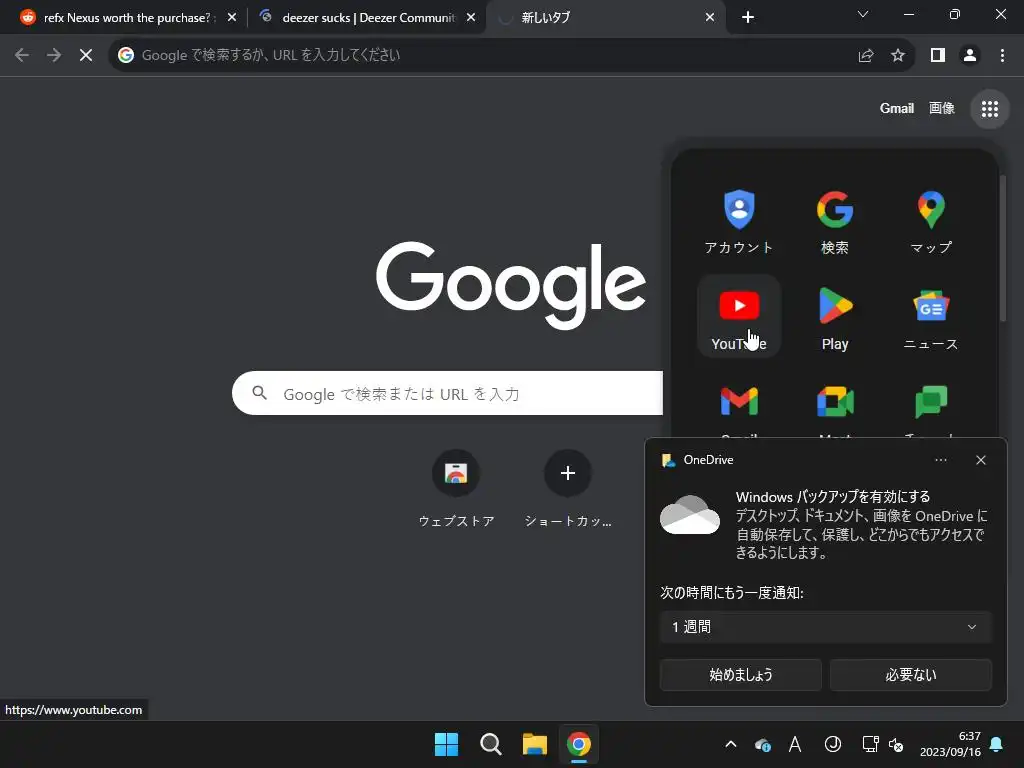The height and width of the screenshot is (768, 1024).
Task: Switch to deezer sucks Deezer Community tab
Action: tap(366, 18)
